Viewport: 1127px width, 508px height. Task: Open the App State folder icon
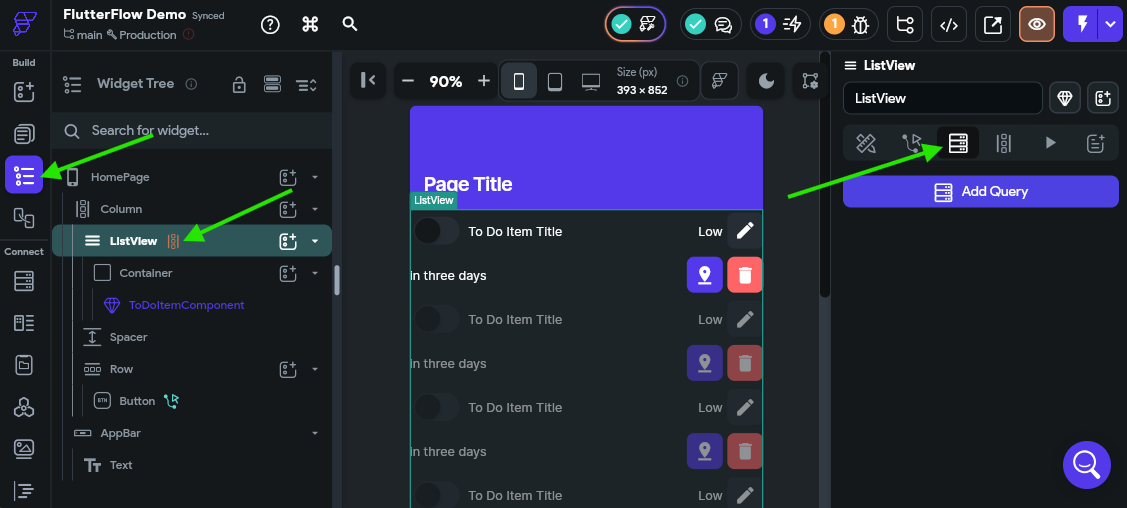(x=24, y=366)
